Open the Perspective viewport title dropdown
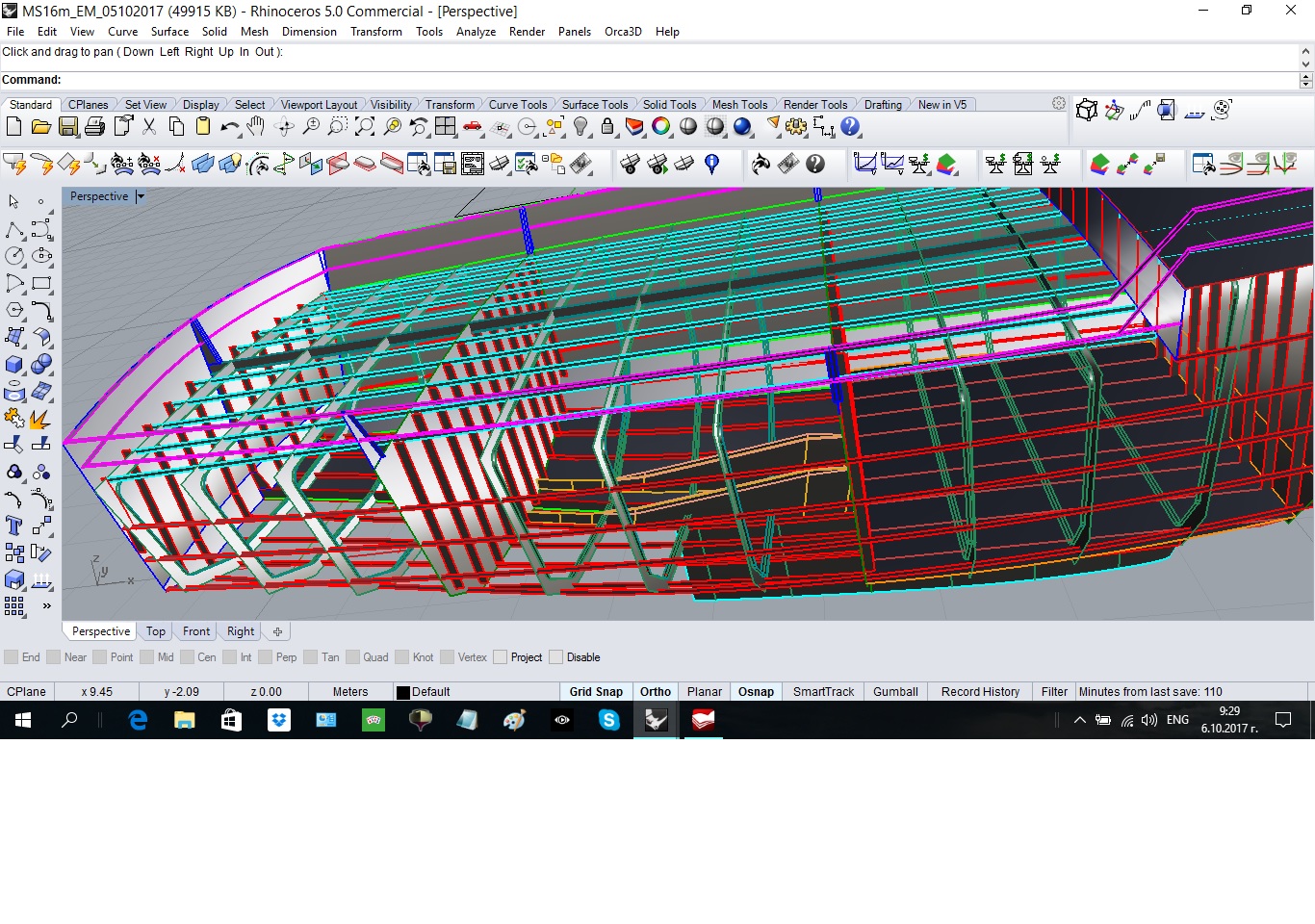 click(x=141, y=196)
